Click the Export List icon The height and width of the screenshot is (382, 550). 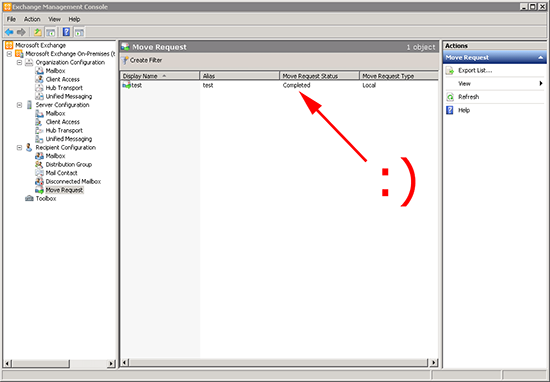450,71
